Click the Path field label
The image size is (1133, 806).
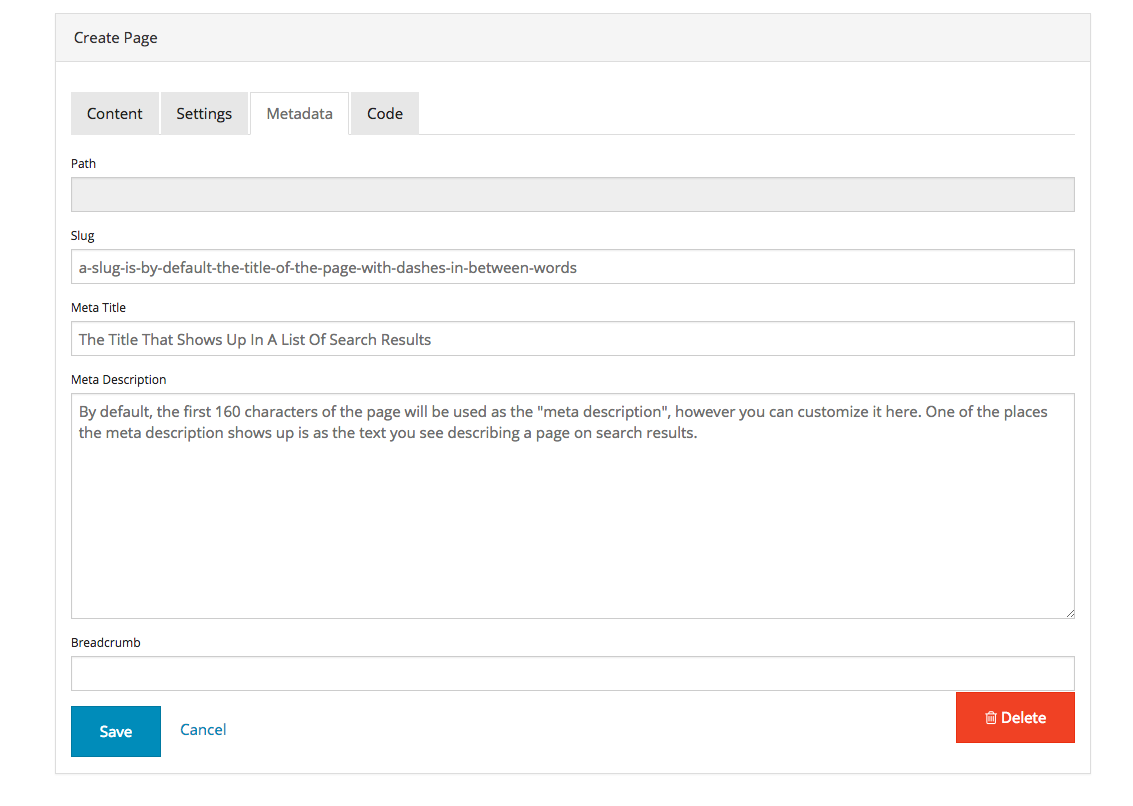pos(83,163)
